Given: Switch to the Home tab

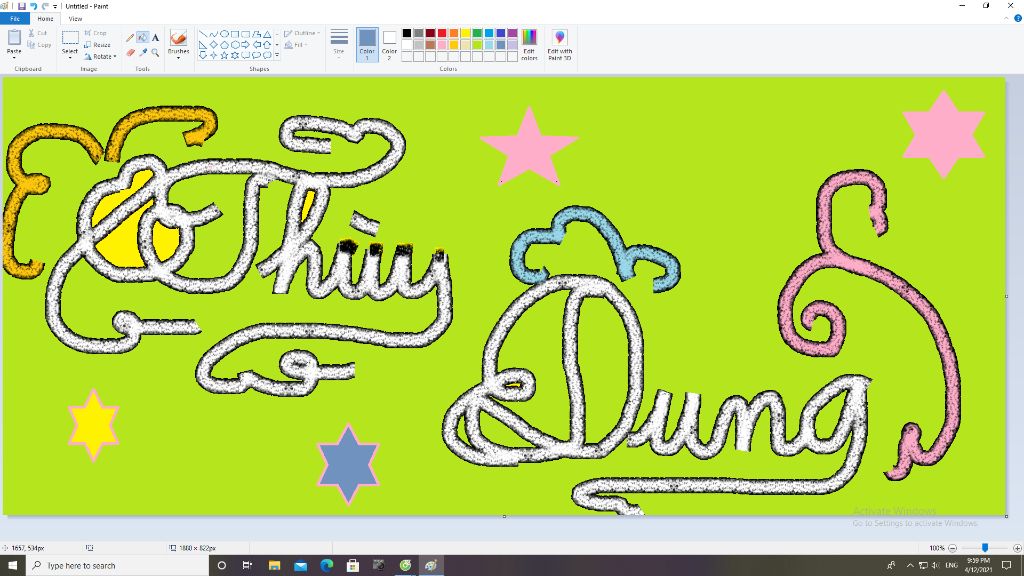Looking at the screenshot, I should pyautogui.click(x=45, y=19).
